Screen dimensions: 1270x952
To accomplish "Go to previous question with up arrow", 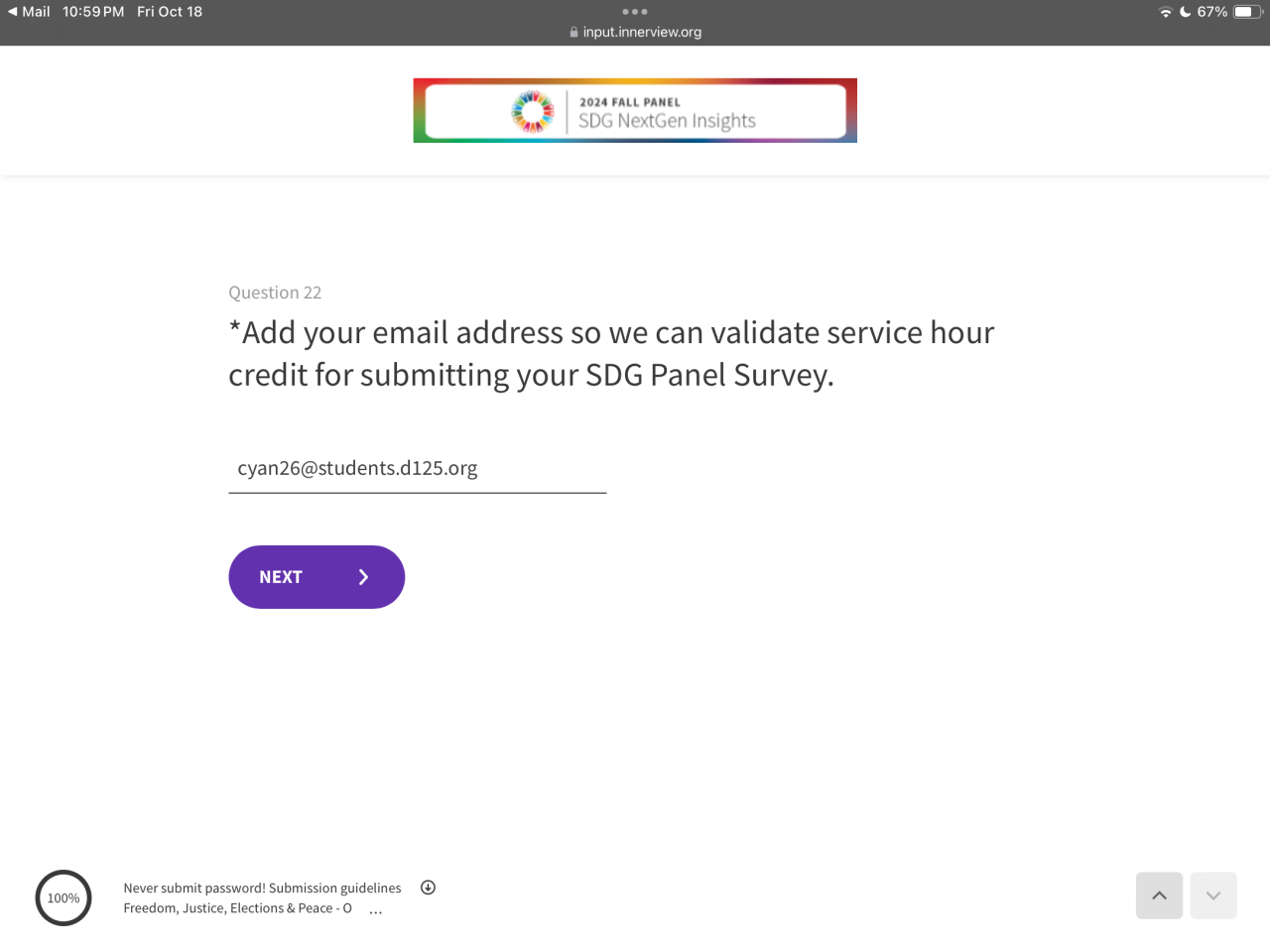I will click(x=1159, y=895).
